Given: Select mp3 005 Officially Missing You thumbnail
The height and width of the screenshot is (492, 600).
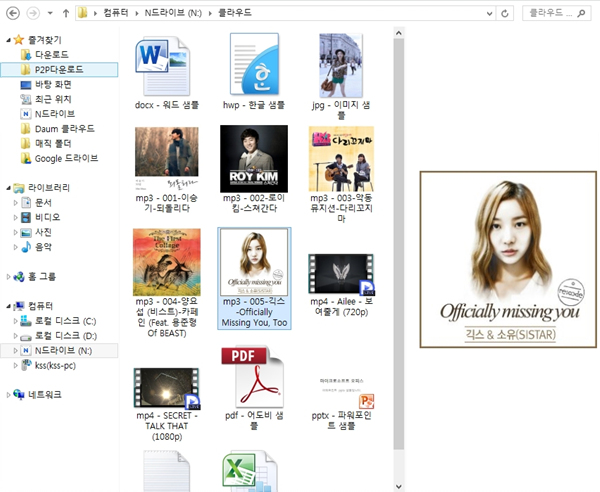Looking at the screenshot, I should pyautogui.click(x=254, y=262).
